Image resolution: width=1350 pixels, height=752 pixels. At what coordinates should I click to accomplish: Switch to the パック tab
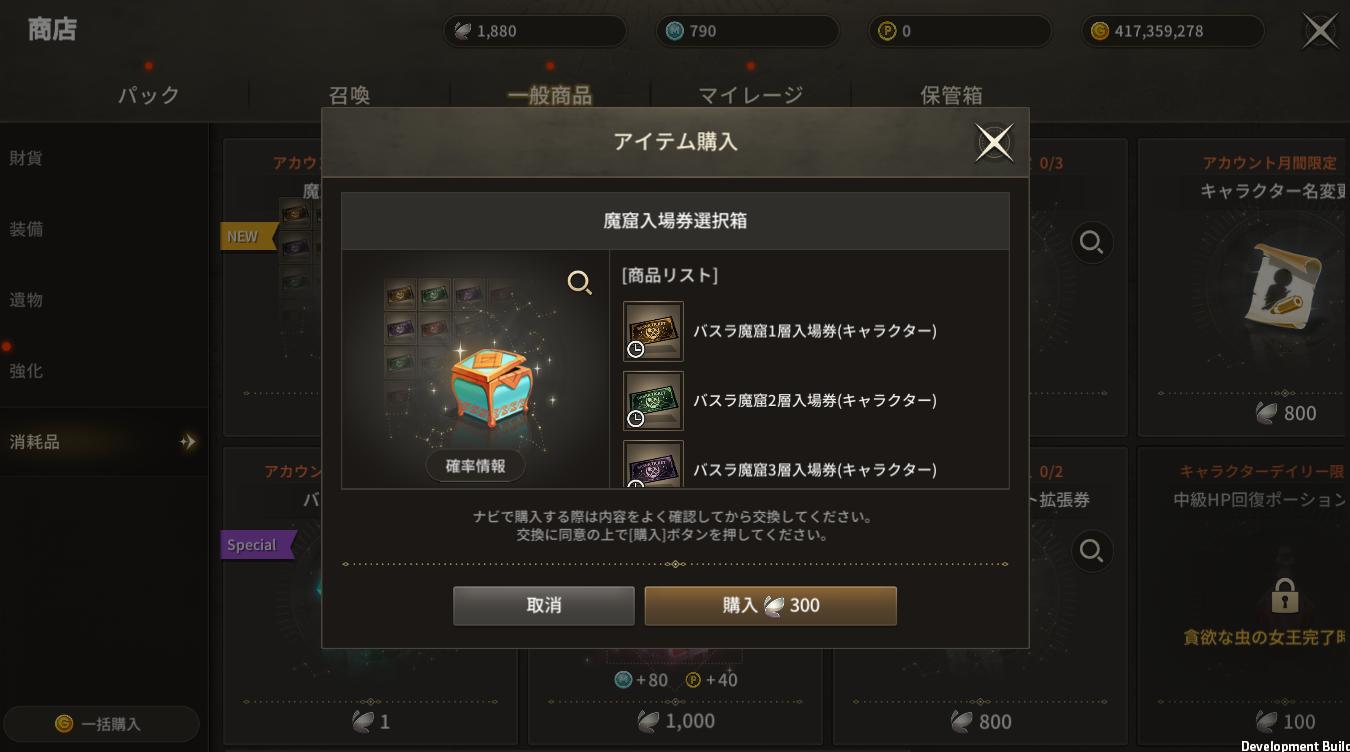click(149, 95)
